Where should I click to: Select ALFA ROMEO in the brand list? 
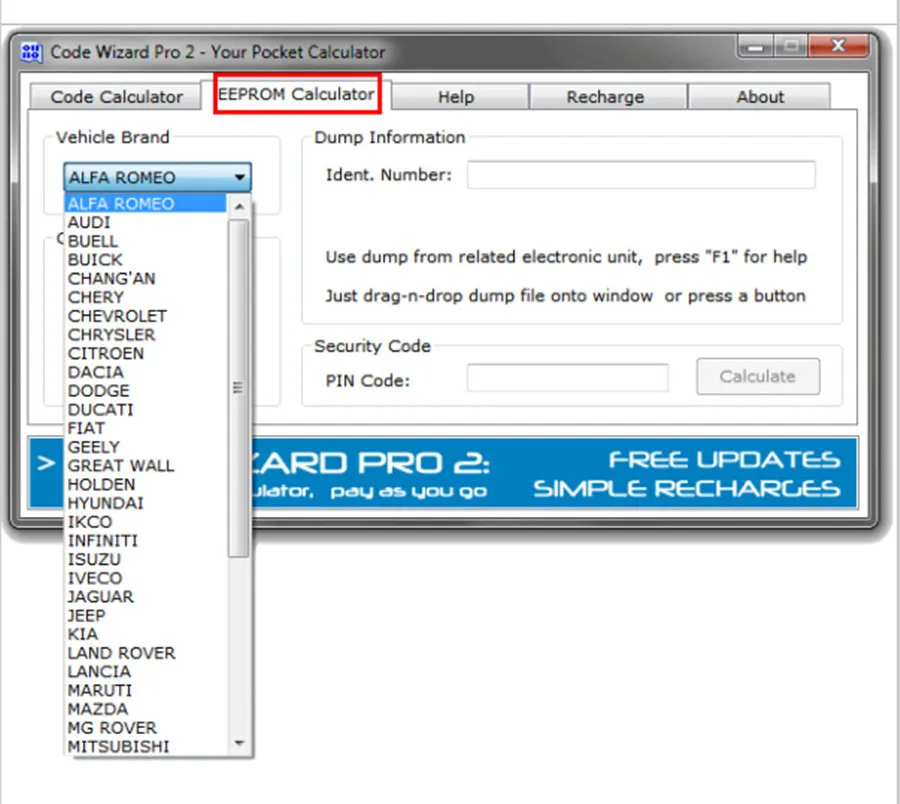pyautogui.click(x=145, y=204)
